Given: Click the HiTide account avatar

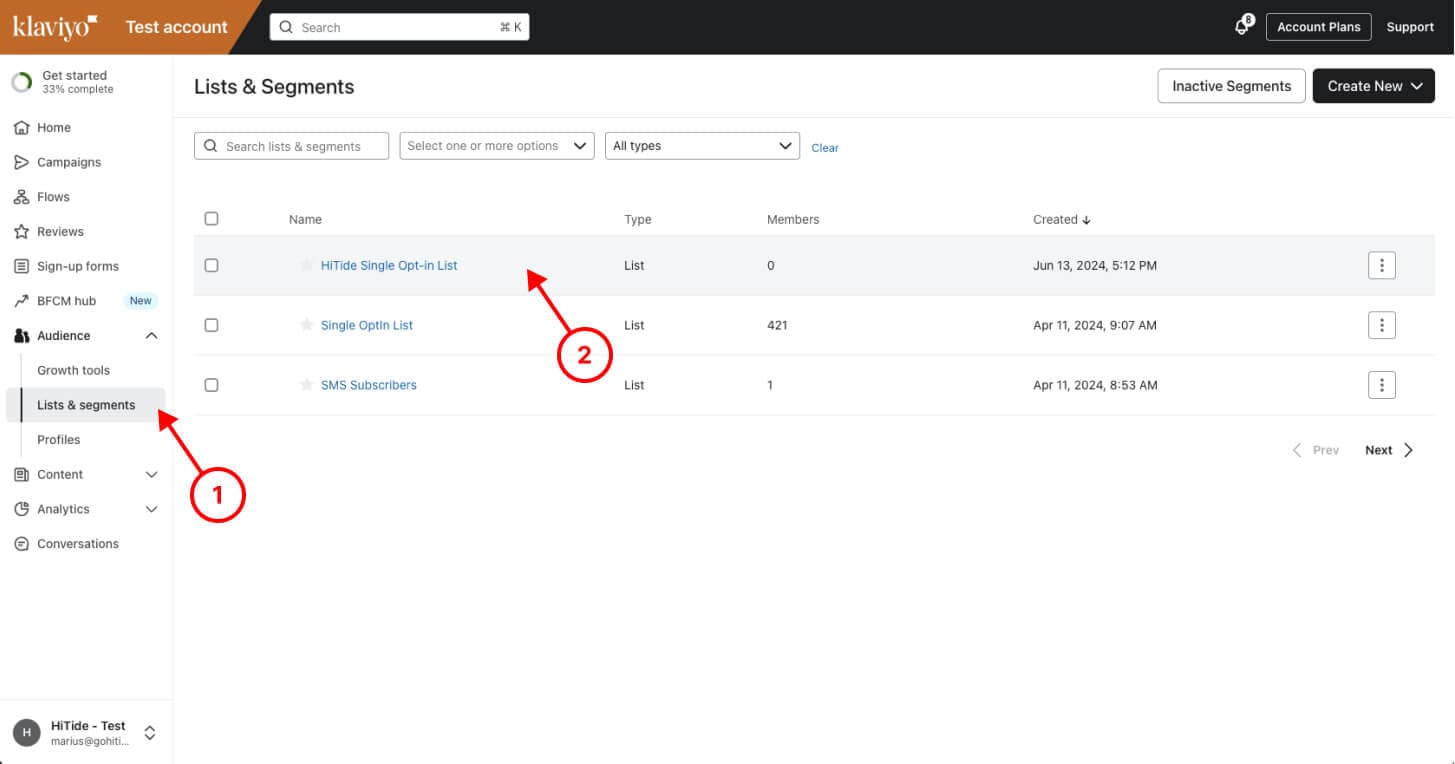Looking at the screenshot, I should [x=27, y=733].
